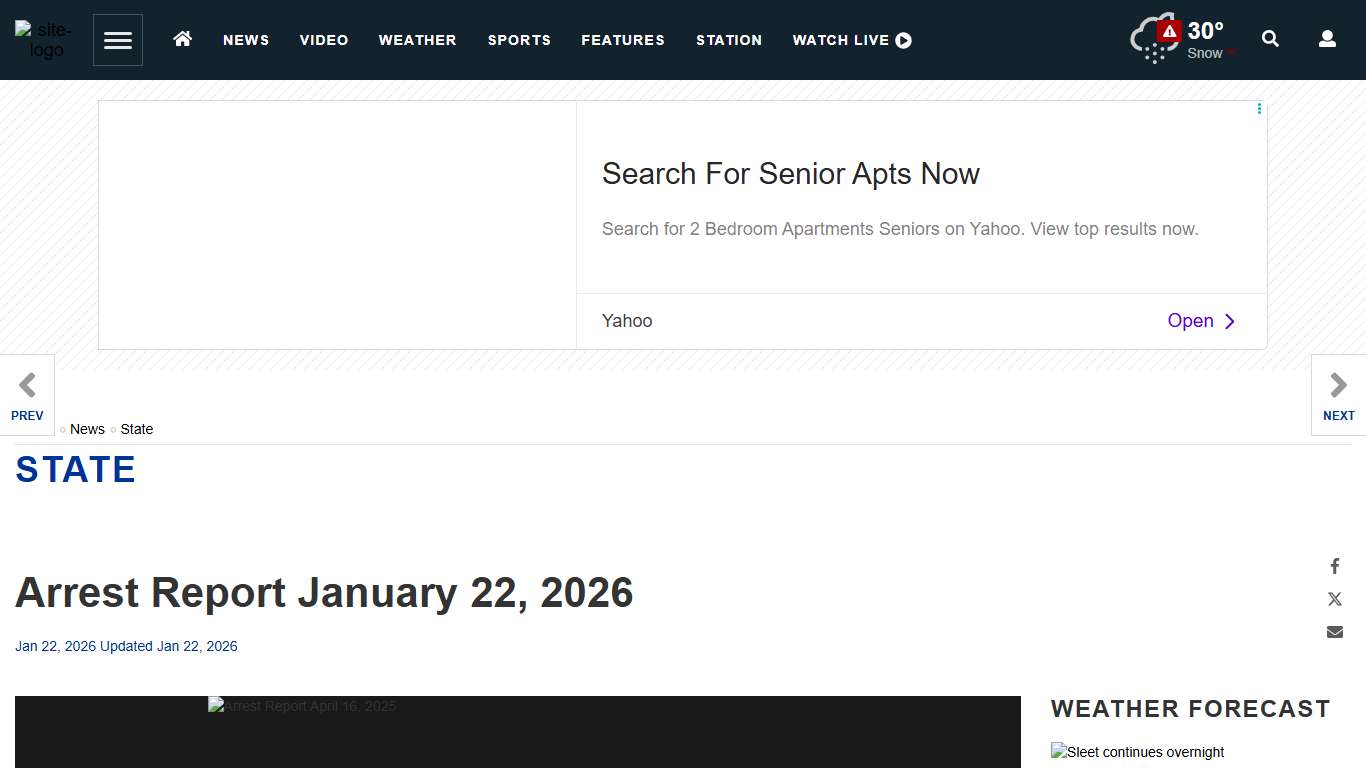
Task: Share article on Facebook
Action: click(x=1334, y=566)
